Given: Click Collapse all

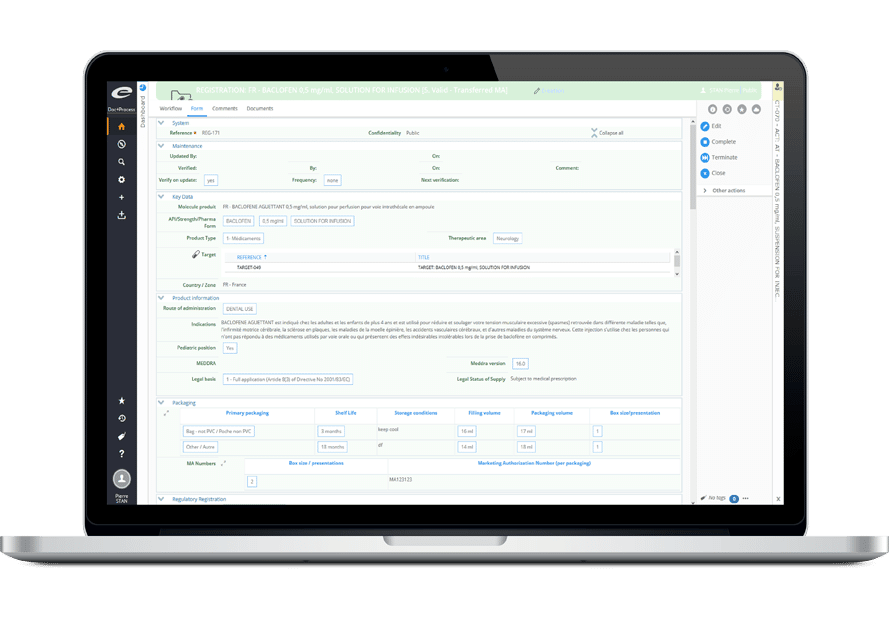Looking at the screenshot, I should click(607, 133).
